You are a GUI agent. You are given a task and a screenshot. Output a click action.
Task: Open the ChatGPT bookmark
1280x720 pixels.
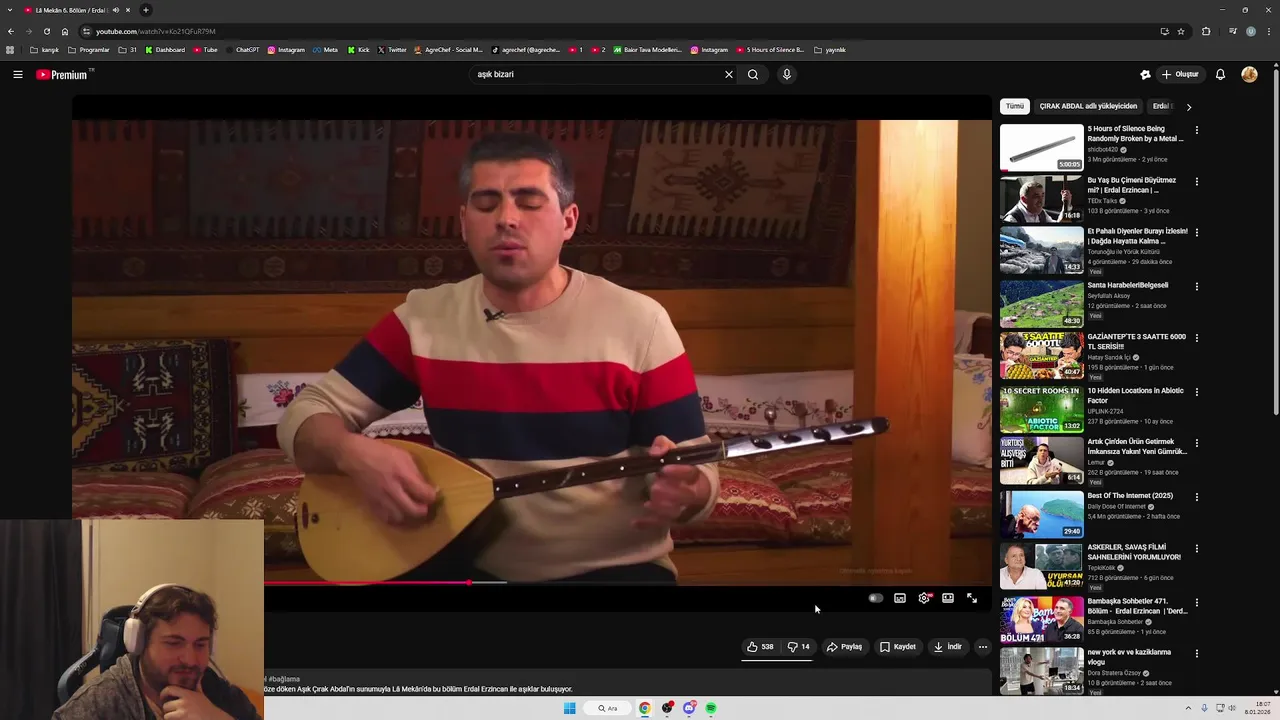click(242, 50)
